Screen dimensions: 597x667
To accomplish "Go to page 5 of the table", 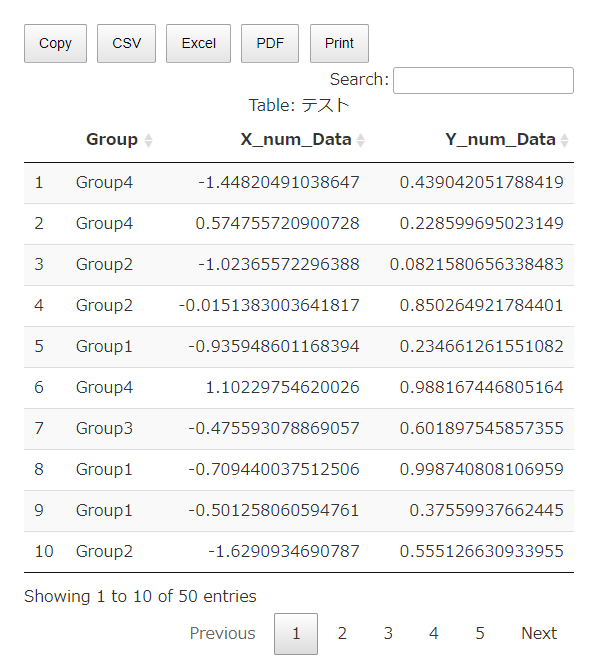I will [480, 633].
